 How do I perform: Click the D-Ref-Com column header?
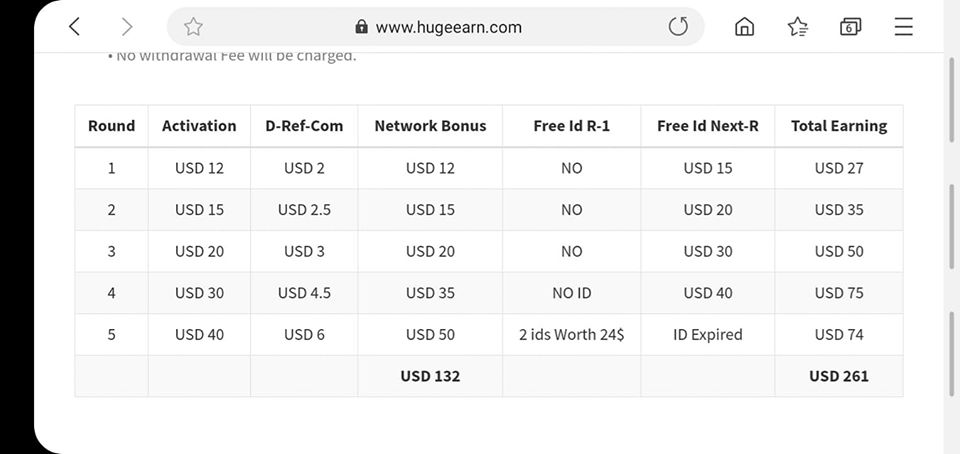point(304,126)
